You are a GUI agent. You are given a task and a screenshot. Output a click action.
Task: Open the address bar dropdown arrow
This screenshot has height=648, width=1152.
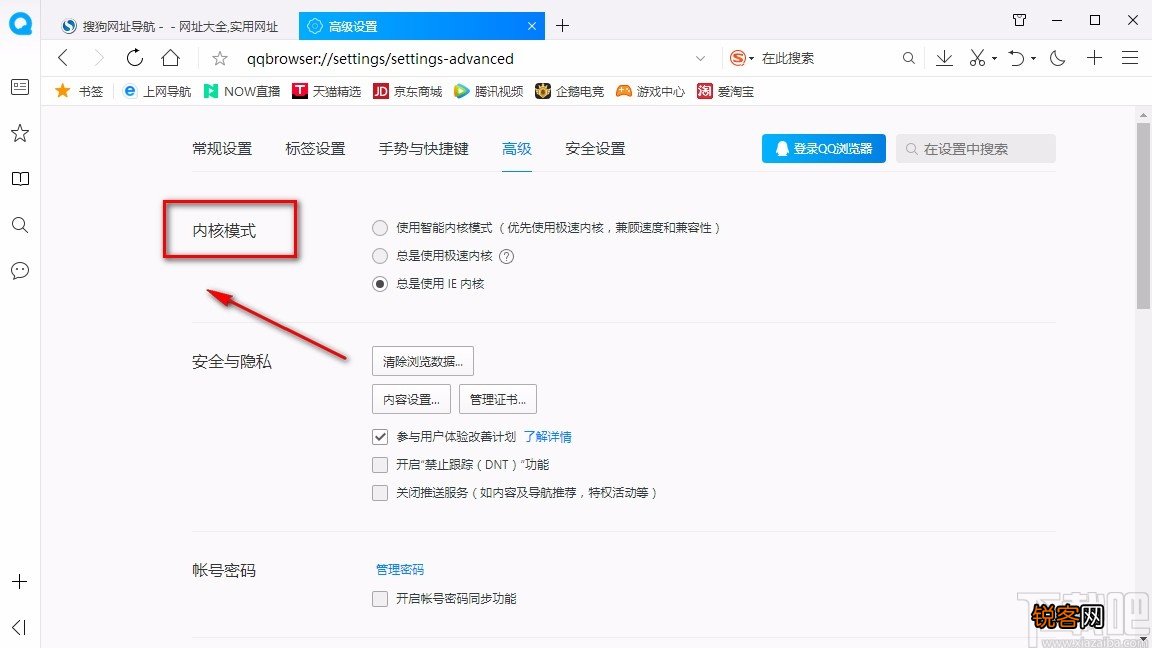point(700,58)
